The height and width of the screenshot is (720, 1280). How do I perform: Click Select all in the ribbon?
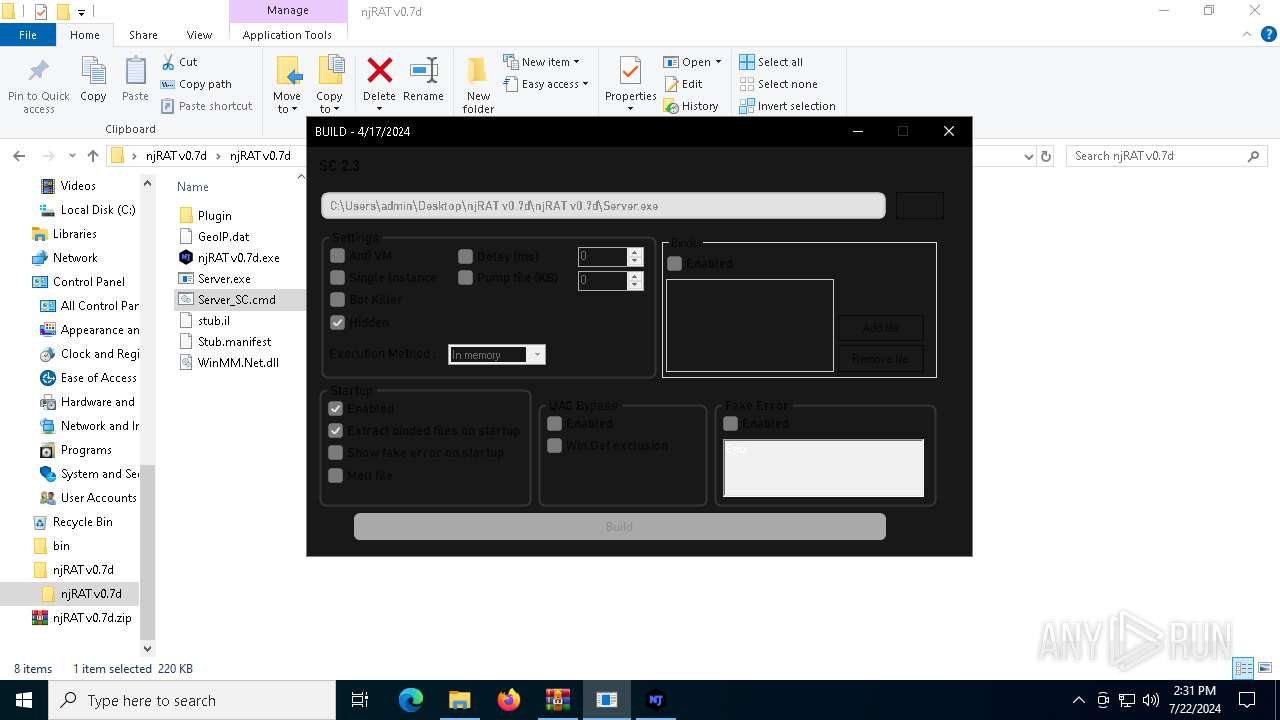coord(771,62)
